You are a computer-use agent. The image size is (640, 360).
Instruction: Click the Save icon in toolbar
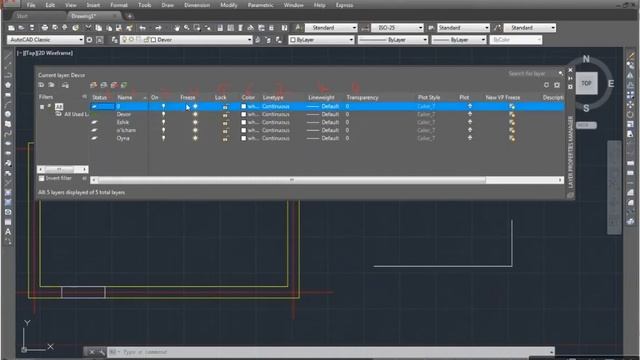pyautogui.click(x=31, y=28)
